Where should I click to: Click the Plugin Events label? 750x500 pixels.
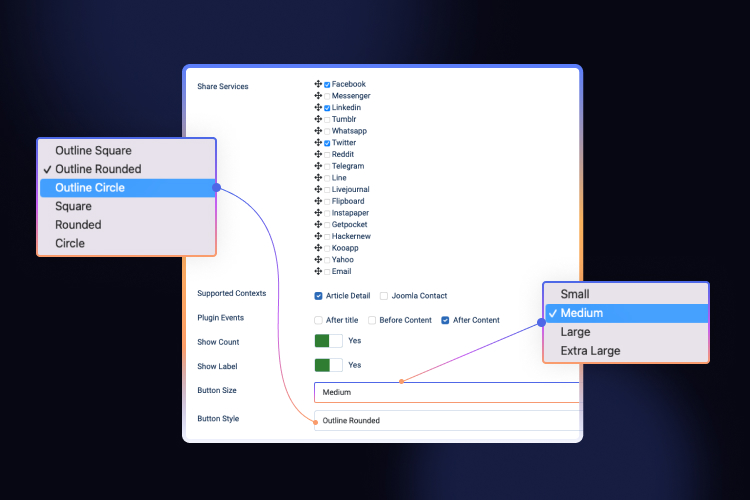tap(221, 318)
